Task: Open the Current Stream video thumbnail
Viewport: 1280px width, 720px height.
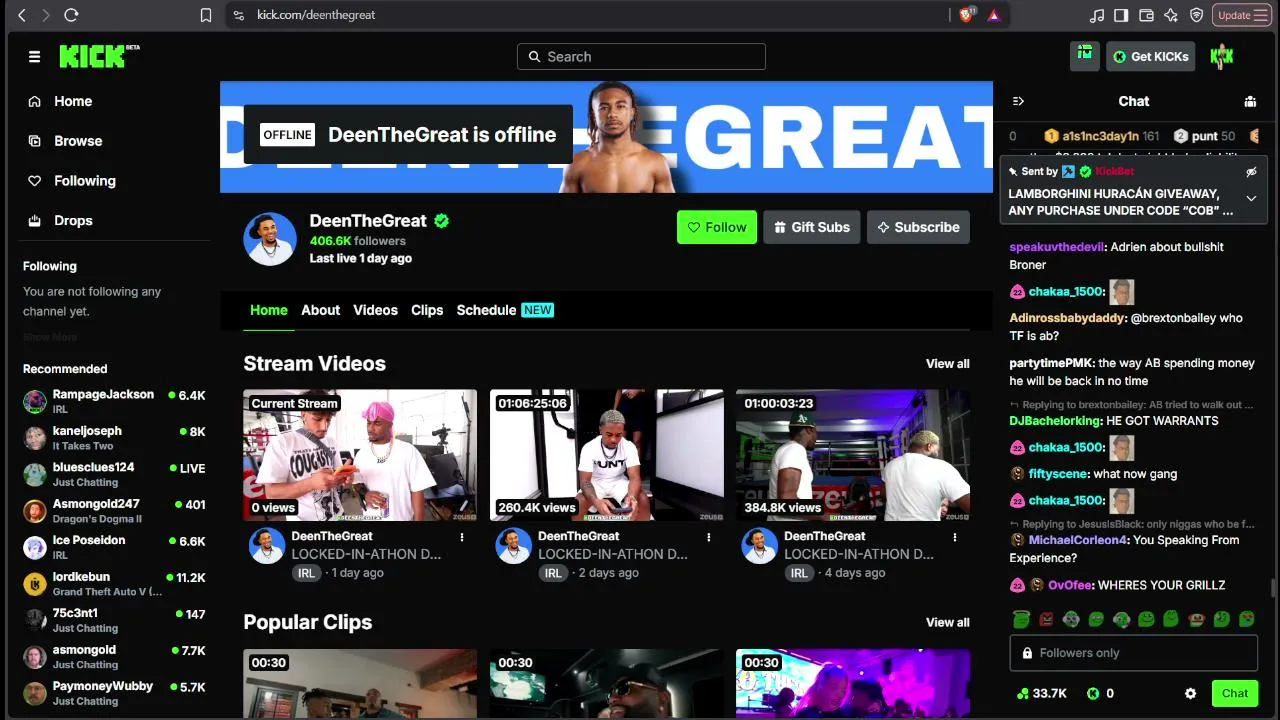Action: click(x=360, y=455)
